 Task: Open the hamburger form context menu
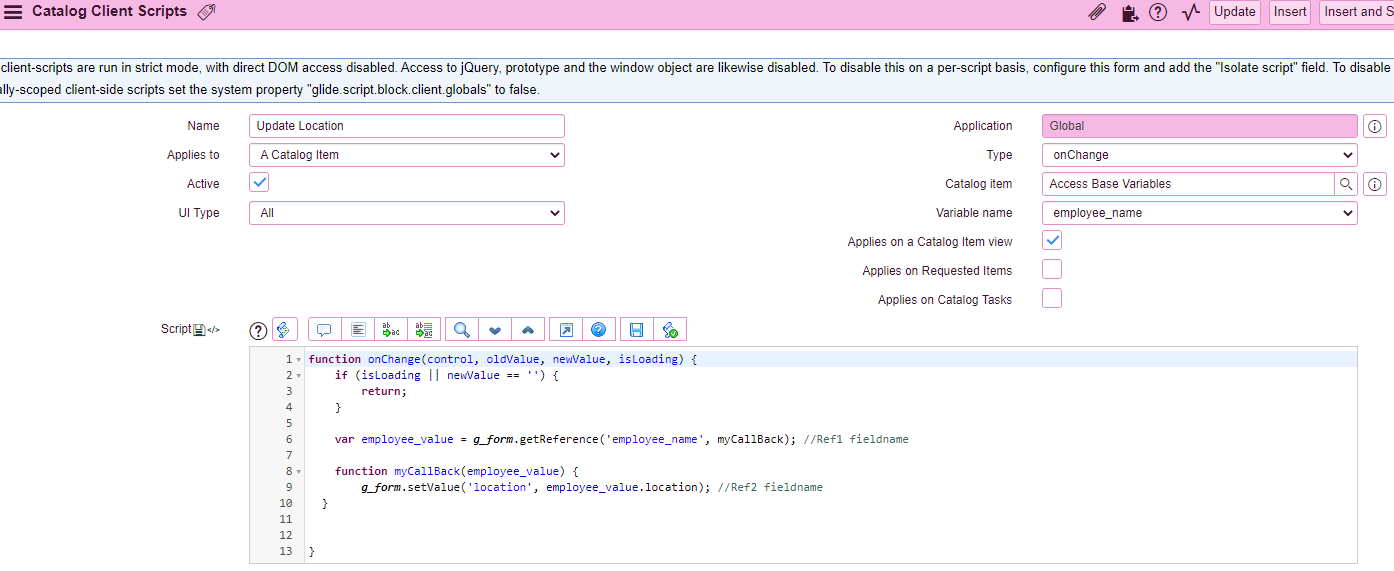click(13, 12)
